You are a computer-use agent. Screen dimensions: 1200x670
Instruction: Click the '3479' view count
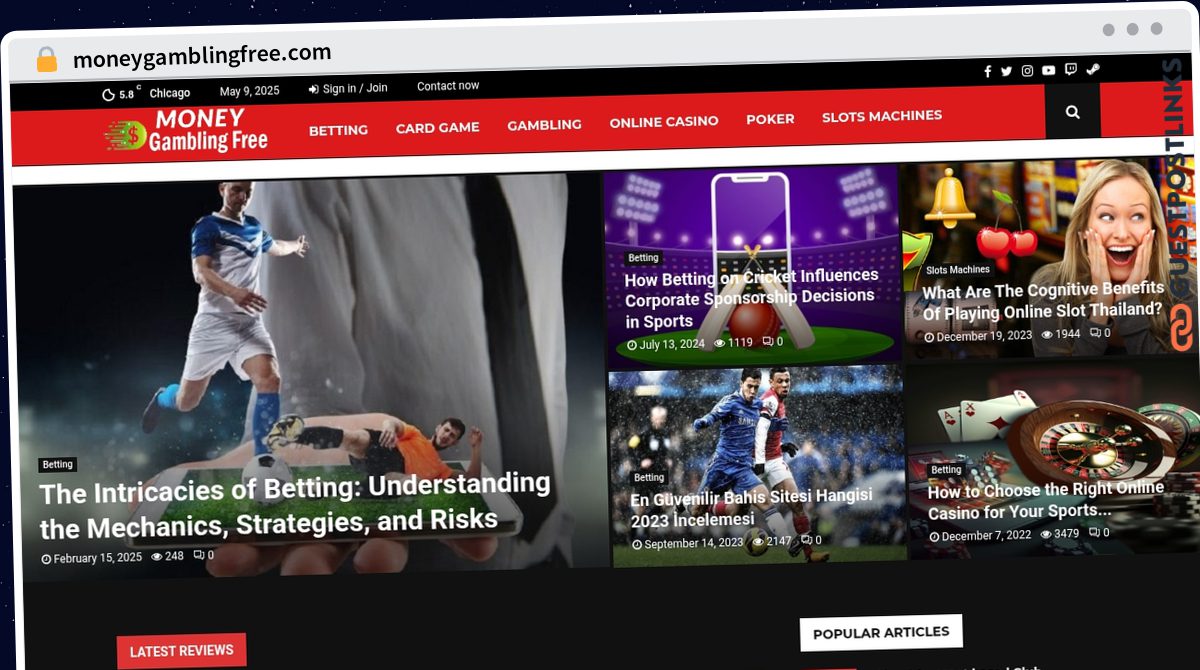pos(1067,534)
